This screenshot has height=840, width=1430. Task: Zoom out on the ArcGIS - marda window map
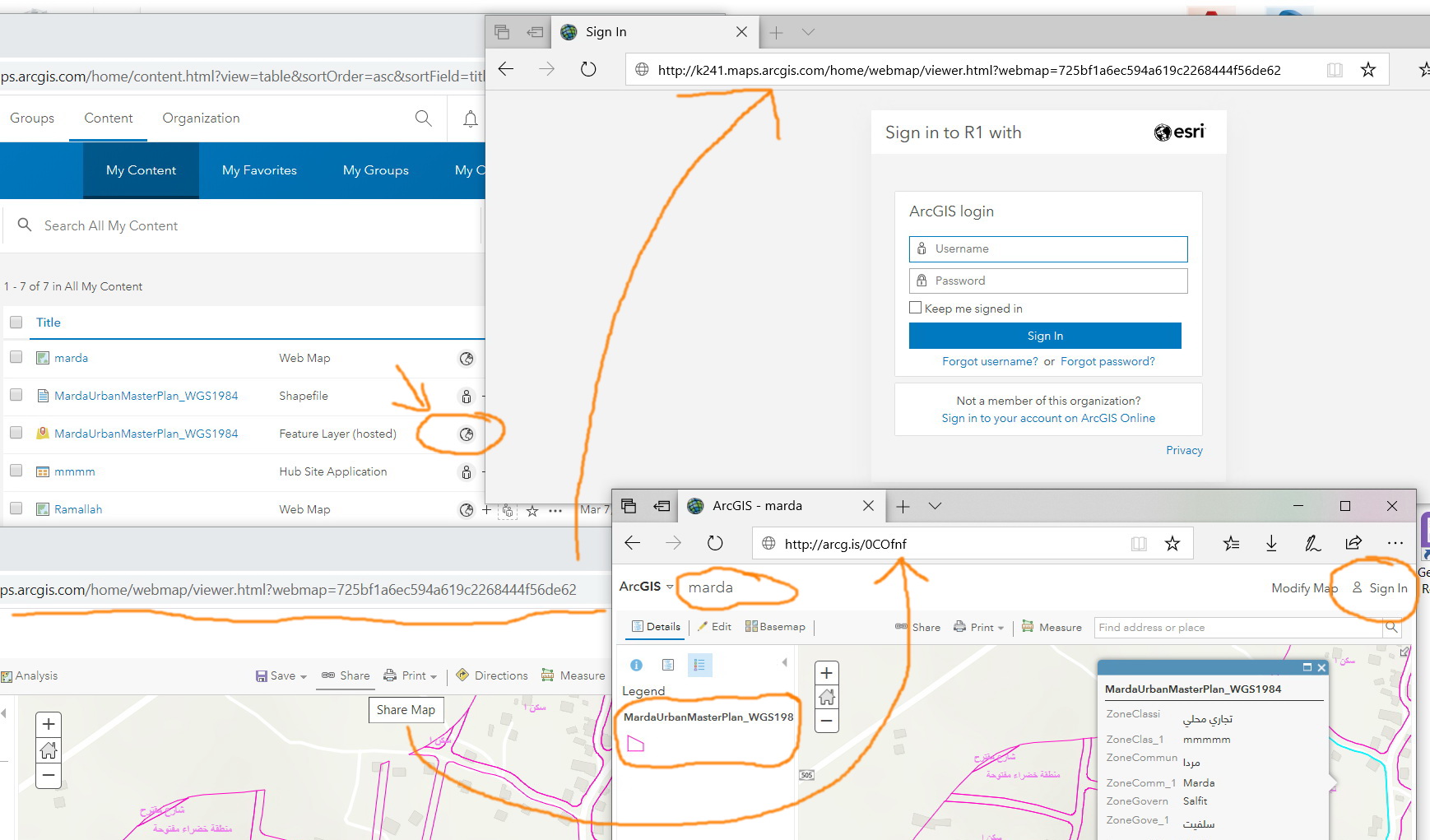(827, 722)
